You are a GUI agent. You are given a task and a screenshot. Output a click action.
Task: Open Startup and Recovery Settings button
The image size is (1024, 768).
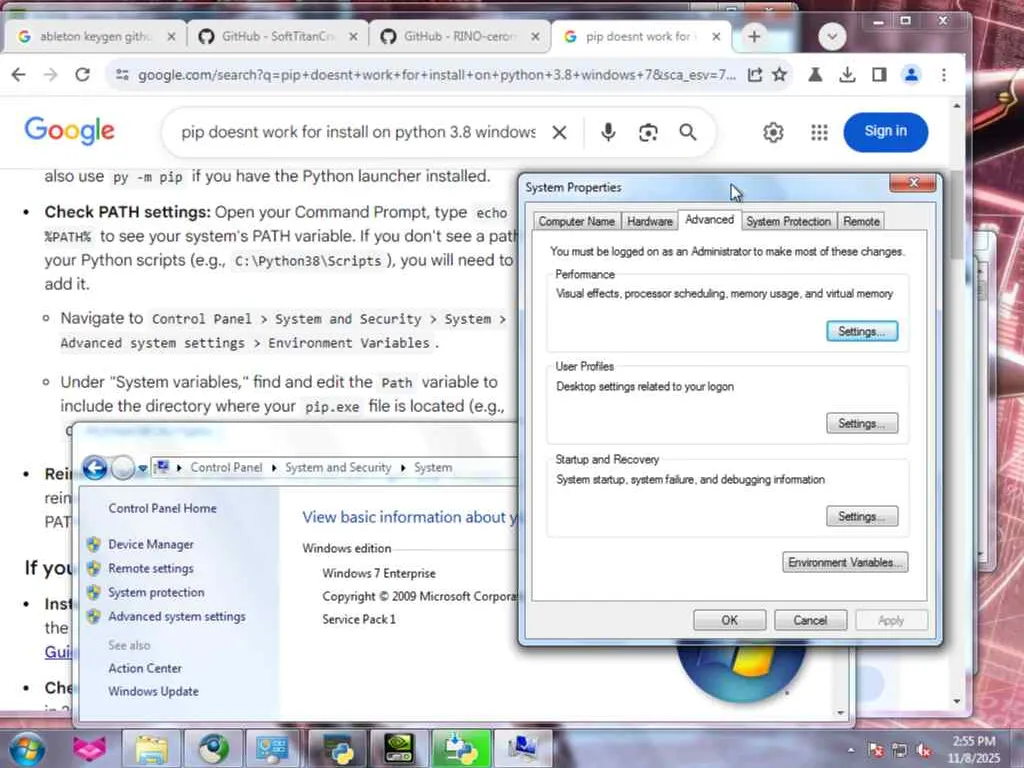tap(861, 516)
